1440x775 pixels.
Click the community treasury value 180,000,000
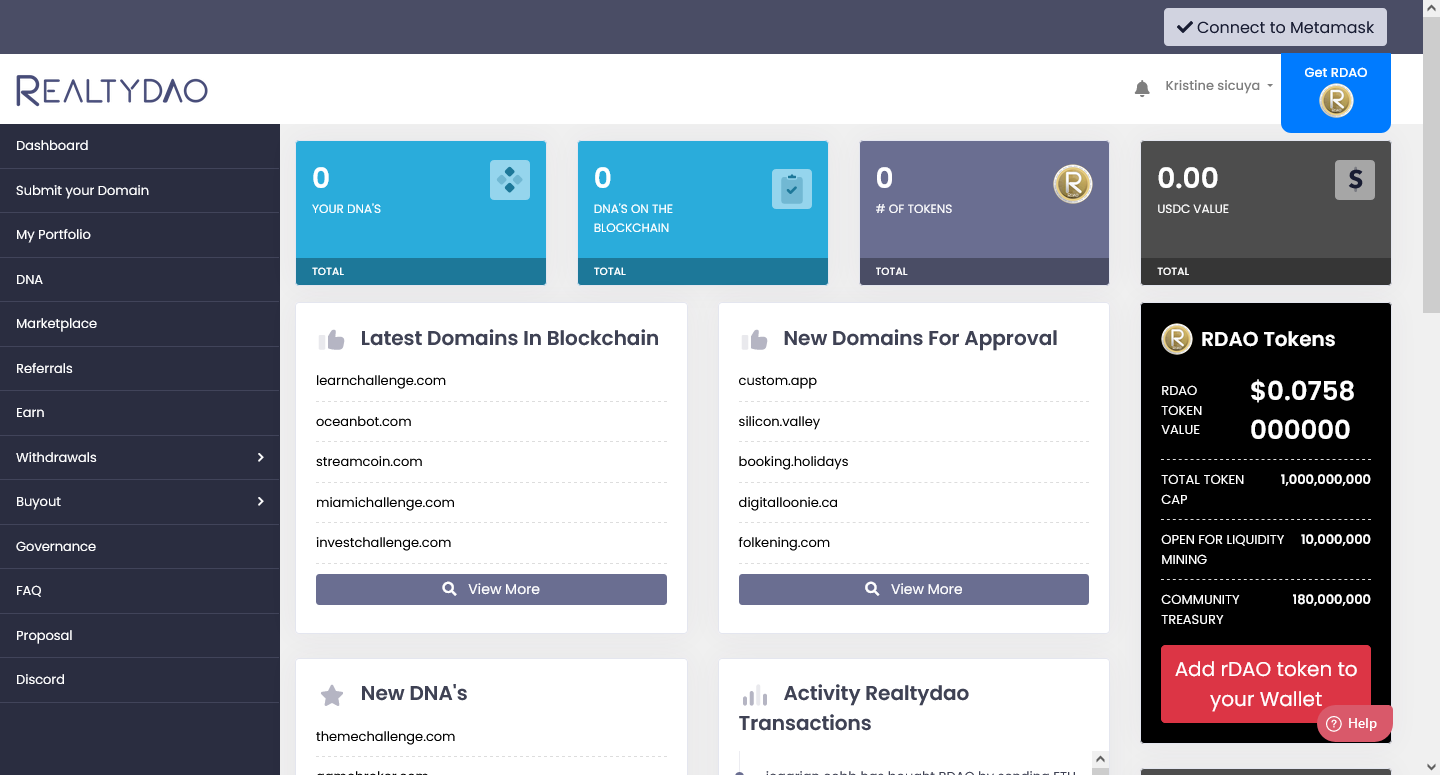point(1331,600)
